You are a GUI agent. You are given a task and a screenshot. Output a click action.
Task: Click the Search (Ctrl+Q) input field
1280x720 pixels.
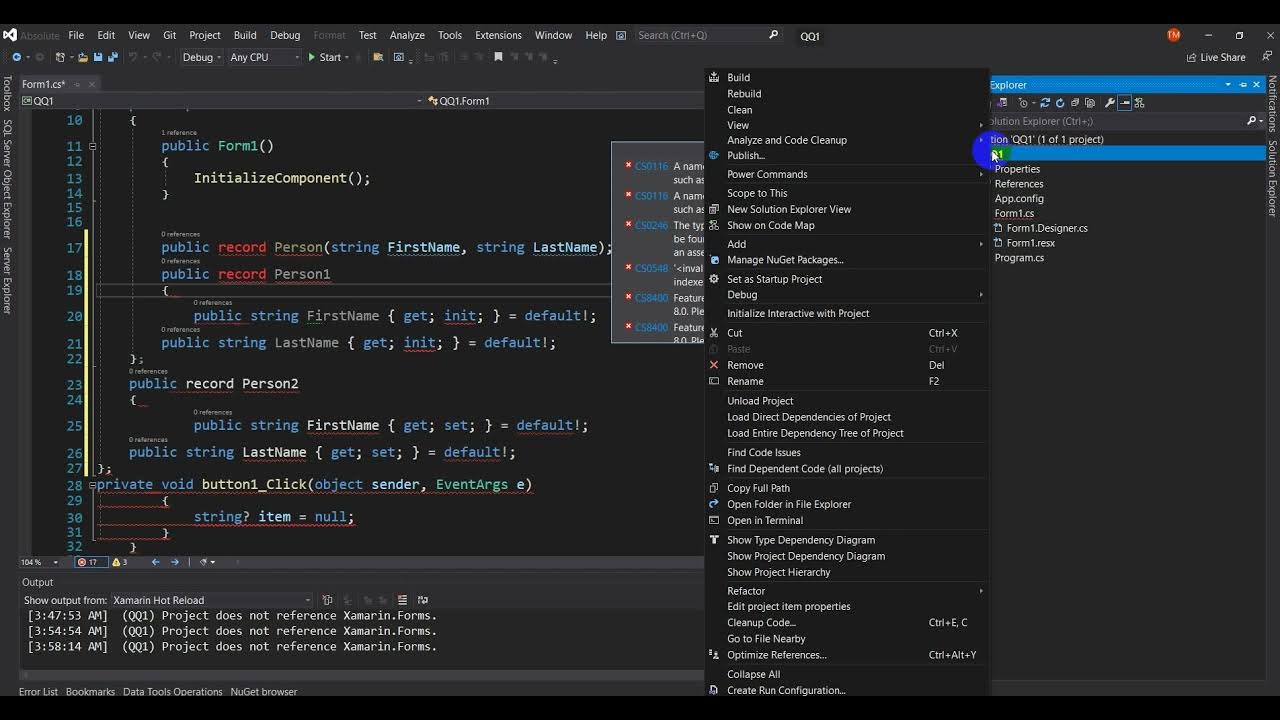[707, 35]
